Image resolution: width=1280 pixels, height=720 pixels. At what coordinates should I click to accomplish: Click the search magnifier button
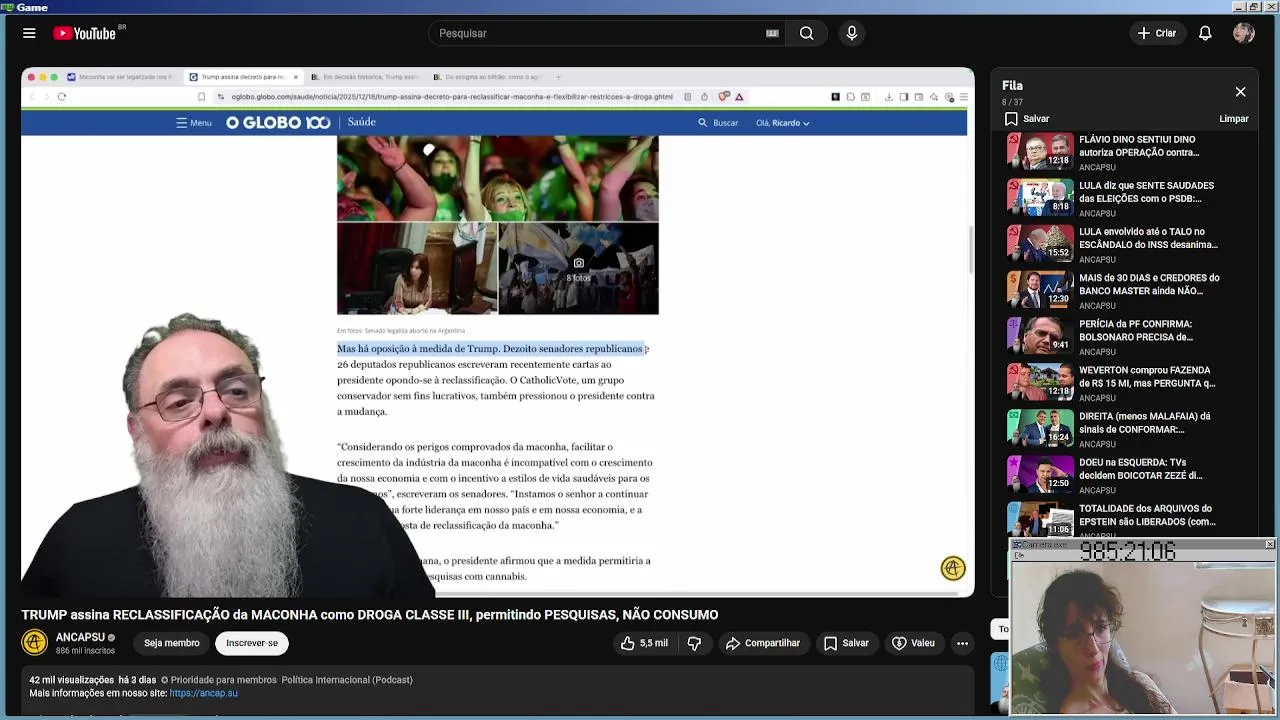[x=806, y=33]
